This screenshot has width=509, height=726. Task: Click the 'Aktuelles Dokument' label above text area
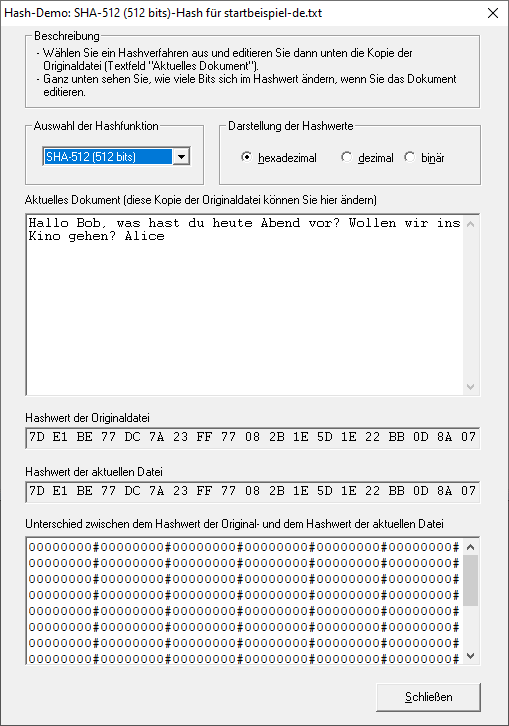coord(201,200)
